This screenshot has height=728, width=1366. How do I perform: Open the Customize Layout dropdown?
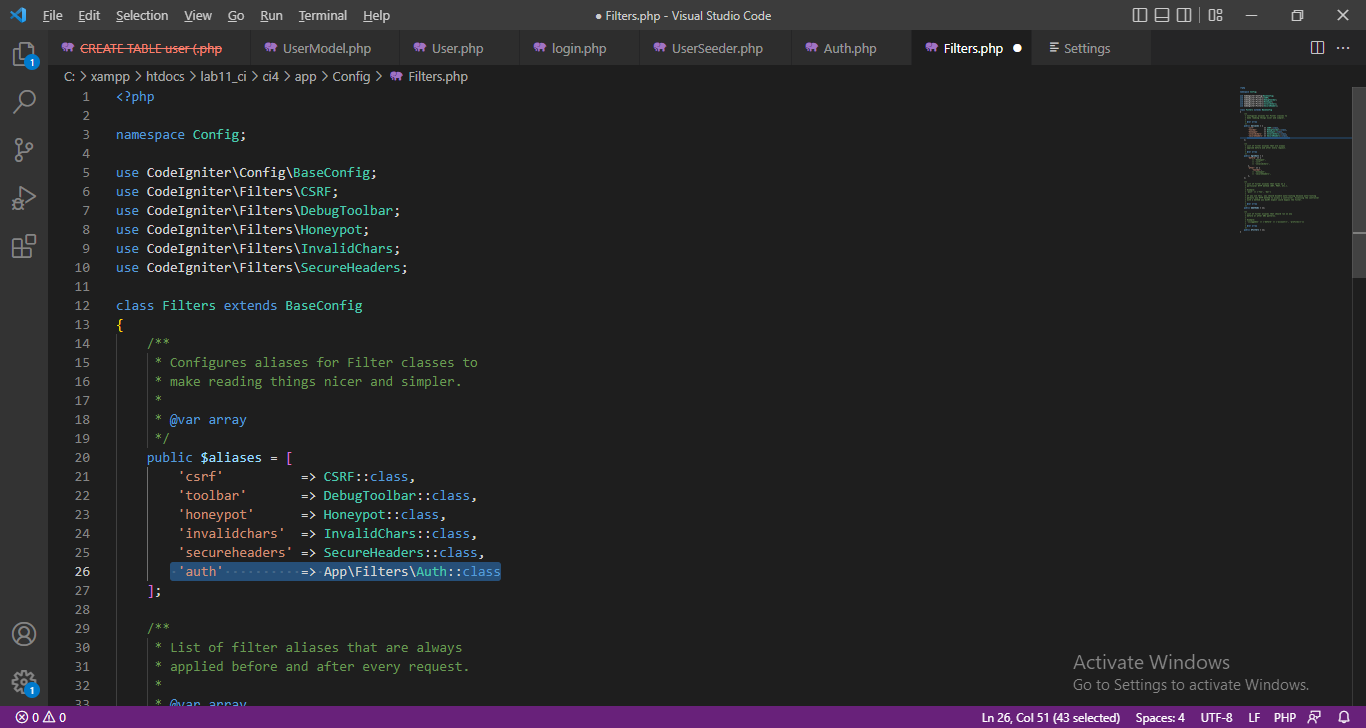tap(1214, 15)
